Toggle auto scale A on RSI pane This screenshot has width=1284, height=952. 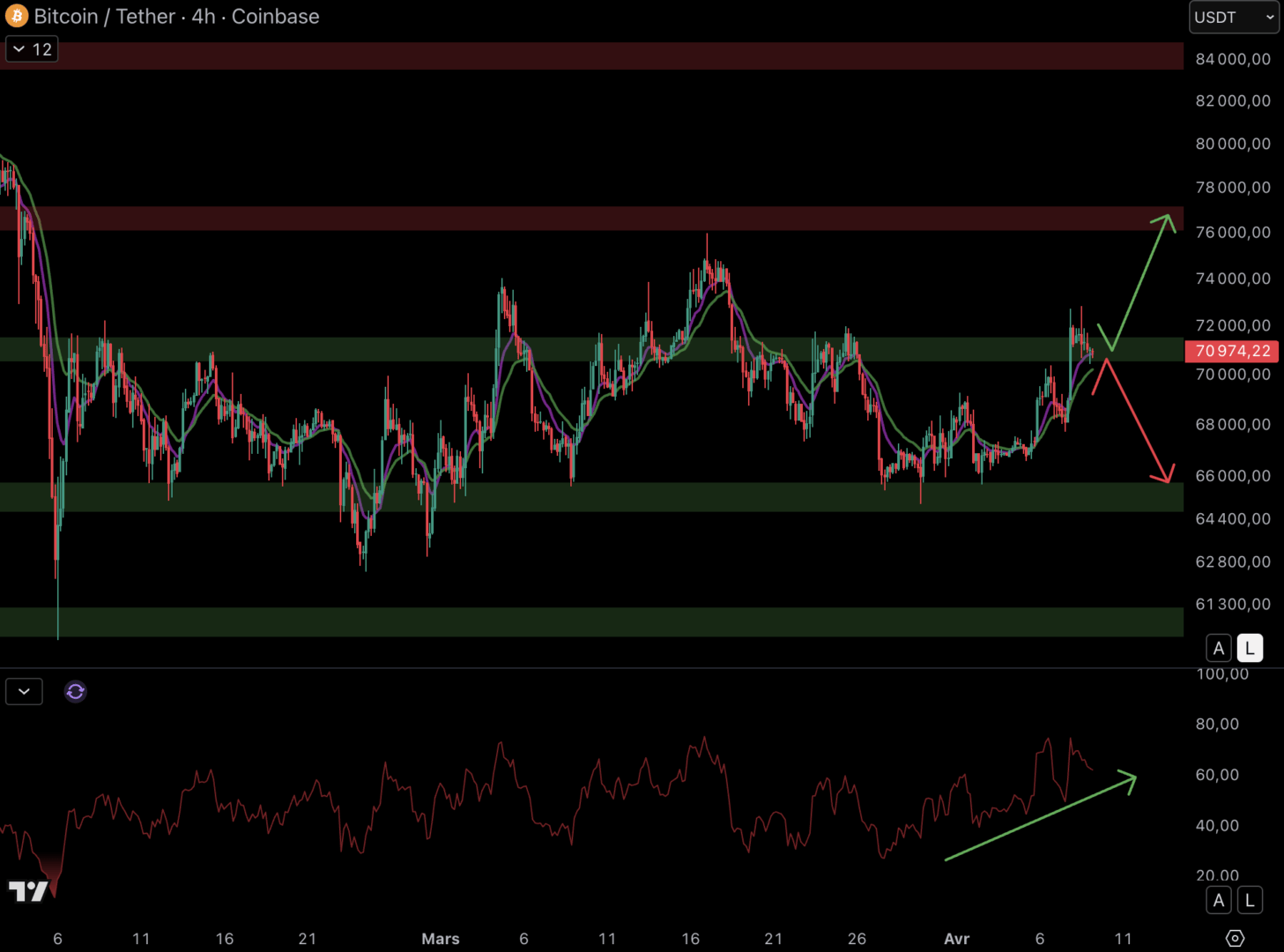coord(1218,900)
